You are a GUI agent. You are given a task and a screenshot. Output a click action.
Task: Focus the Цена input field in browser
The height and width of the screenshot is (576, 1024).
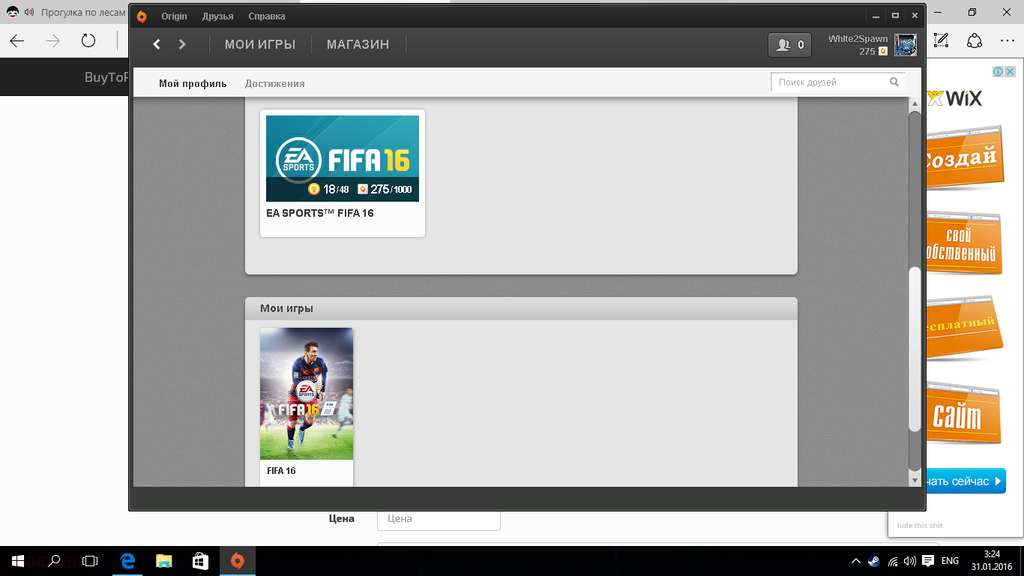point(439,519)
